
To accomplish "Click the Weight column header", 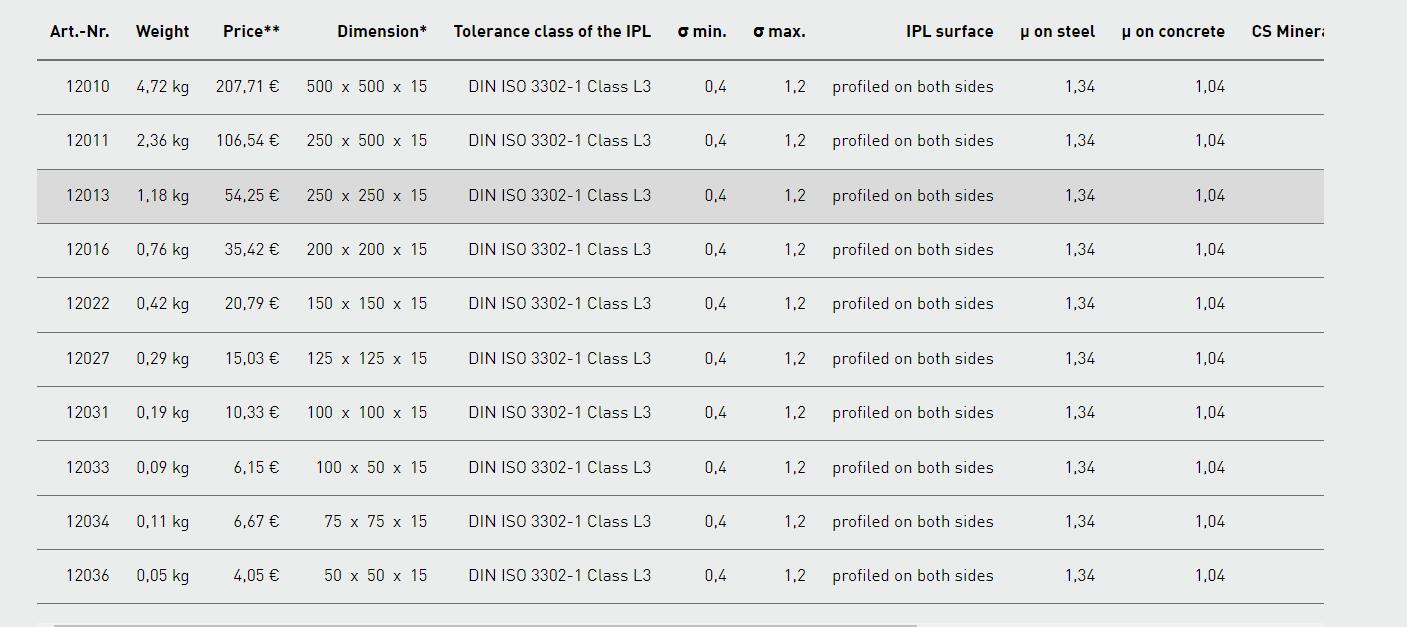I will (x=162, y=32).
